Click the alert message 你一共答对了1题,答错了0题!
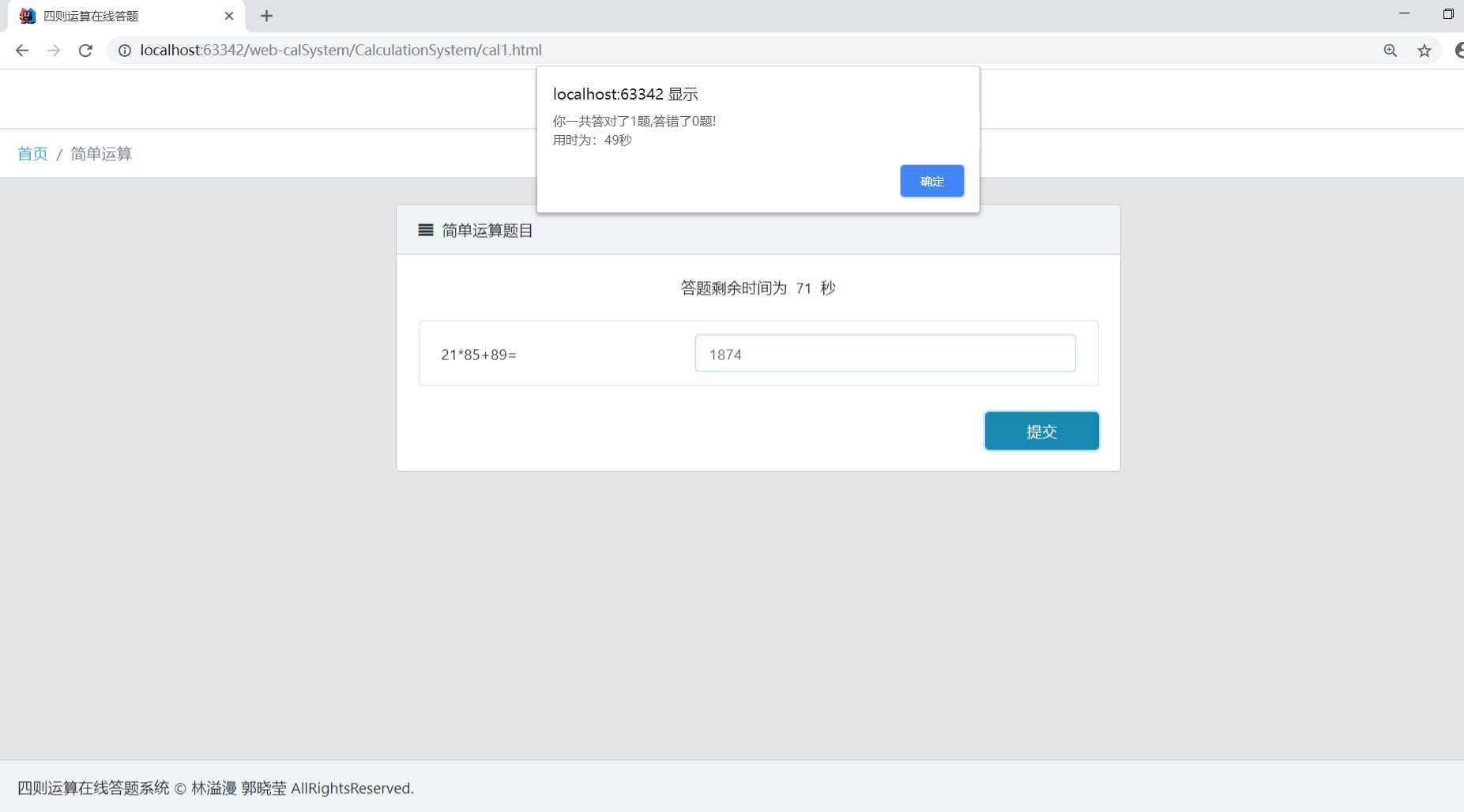 click(634, 121)
